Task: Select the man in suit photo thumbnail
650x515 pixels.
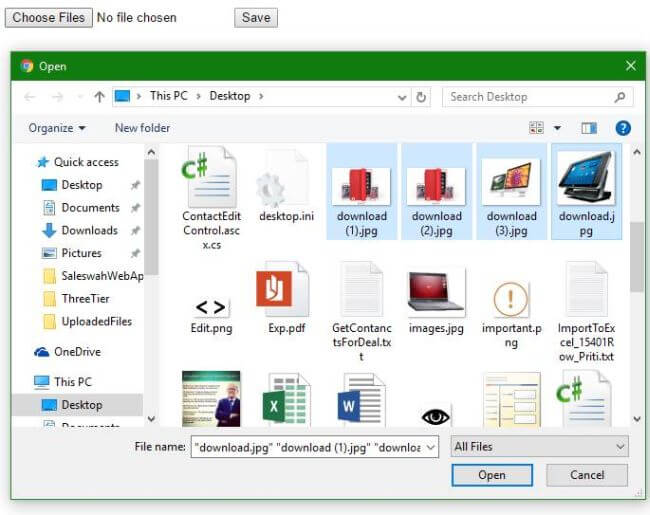Action: pos(211,398)
